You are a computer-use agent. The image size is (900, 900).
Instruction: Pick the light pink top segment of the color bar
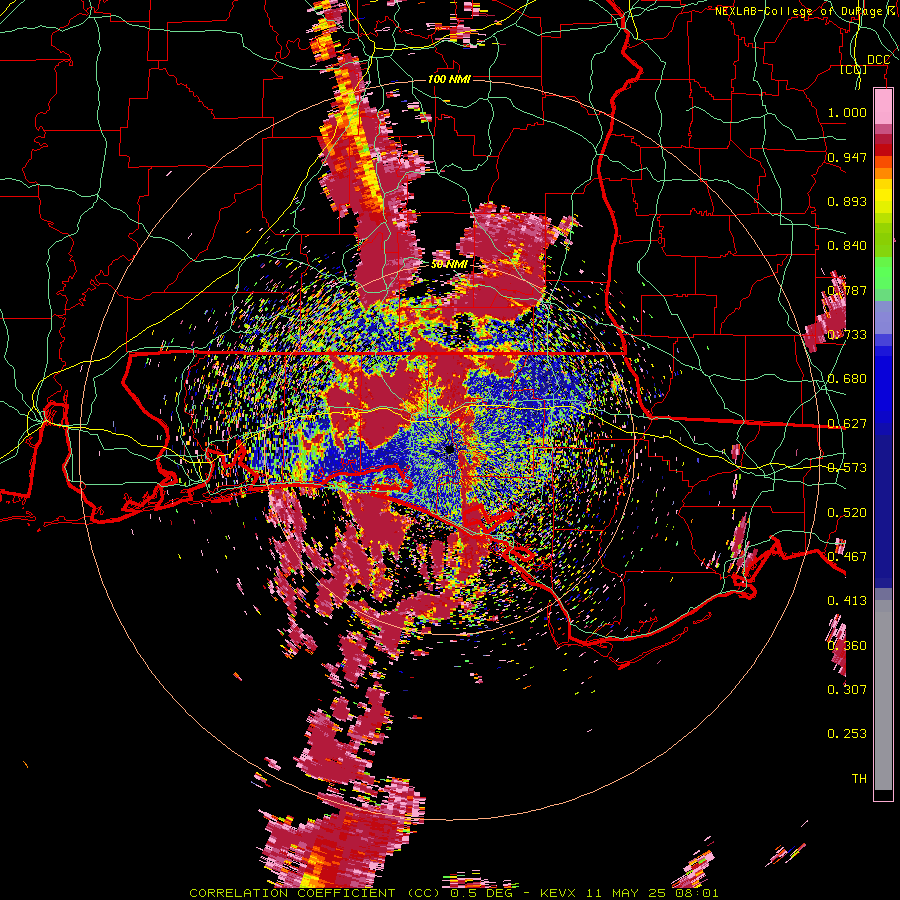pyautogui.click(x=883, y=107)
